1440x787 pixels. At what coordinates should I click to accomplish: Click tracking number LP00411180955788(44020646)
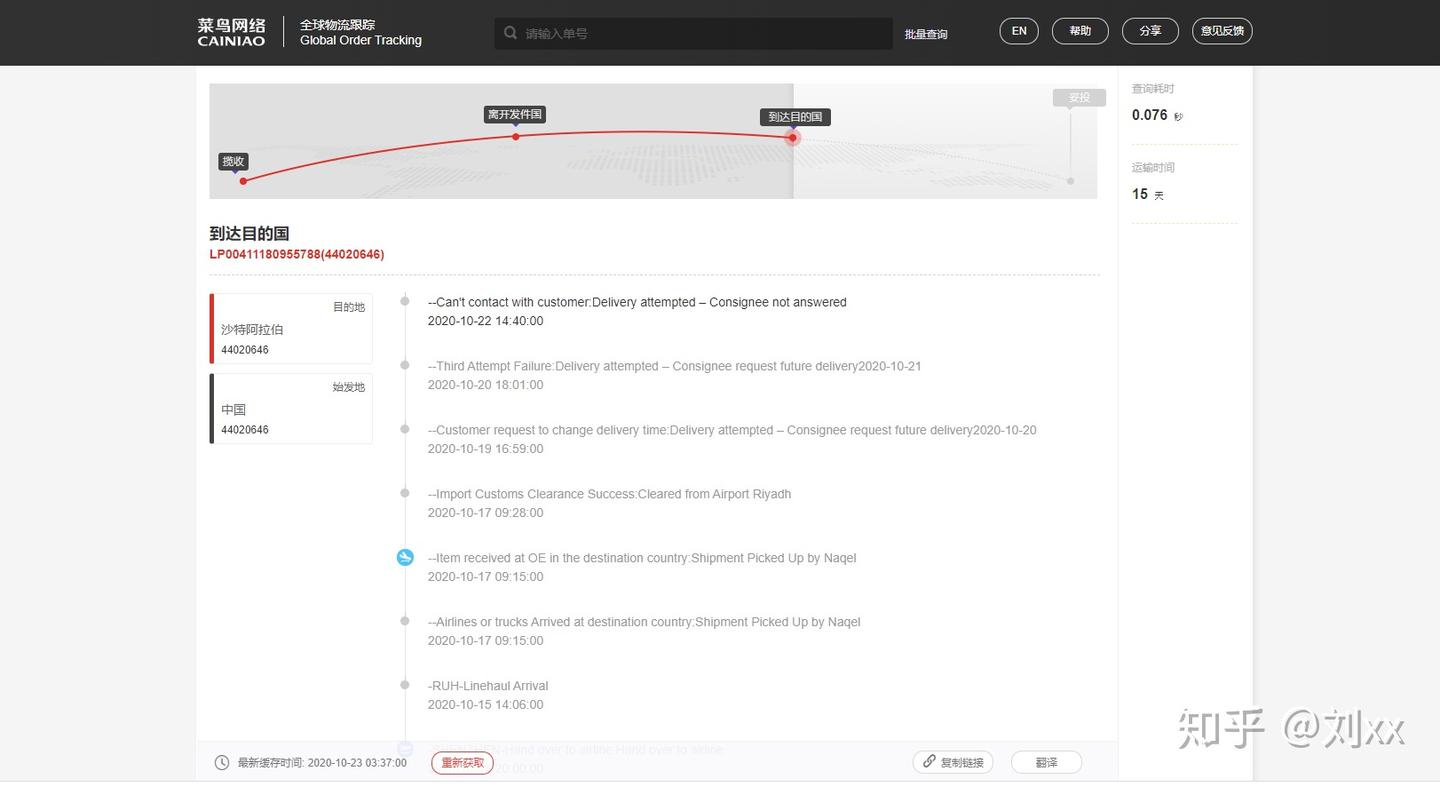[297, 254]
